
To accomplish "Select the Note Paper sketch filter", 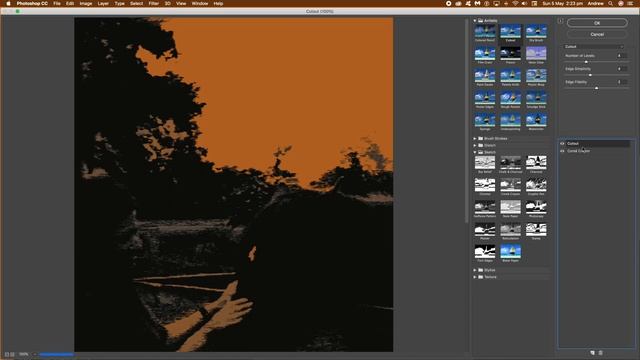I will pos(511,207).
